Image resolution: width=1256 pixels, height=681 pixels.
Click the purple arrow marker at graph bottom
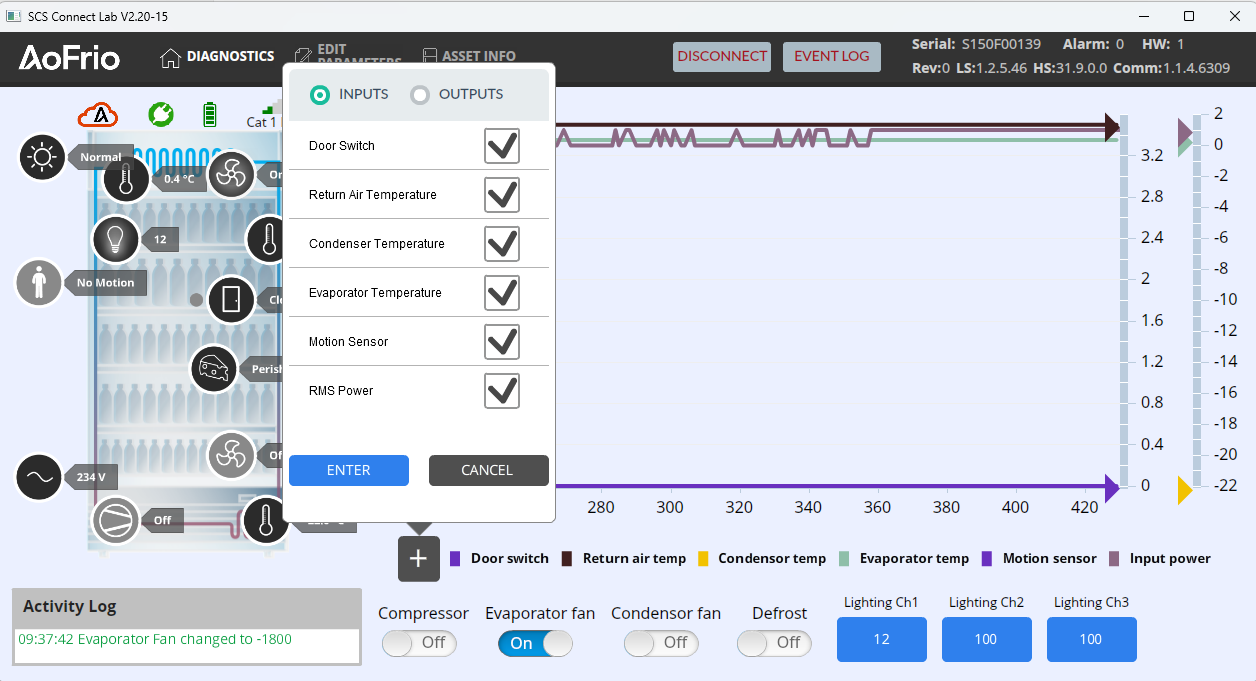tap(1112, 487)
